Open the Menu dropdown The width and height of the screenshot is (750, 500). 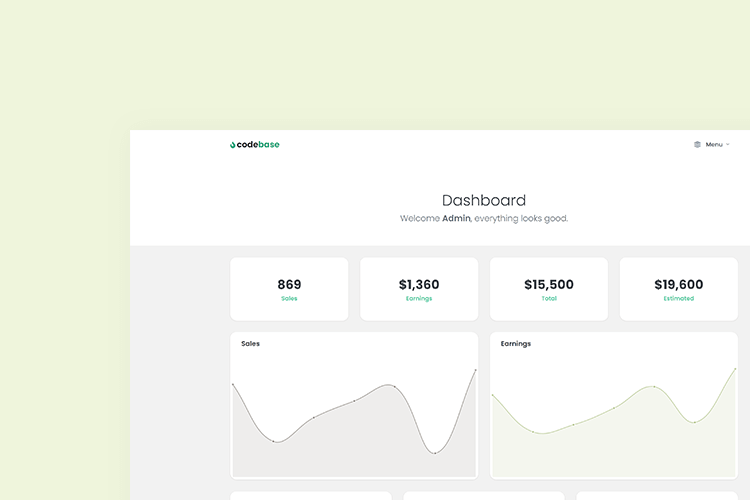[x=713, y=144]
